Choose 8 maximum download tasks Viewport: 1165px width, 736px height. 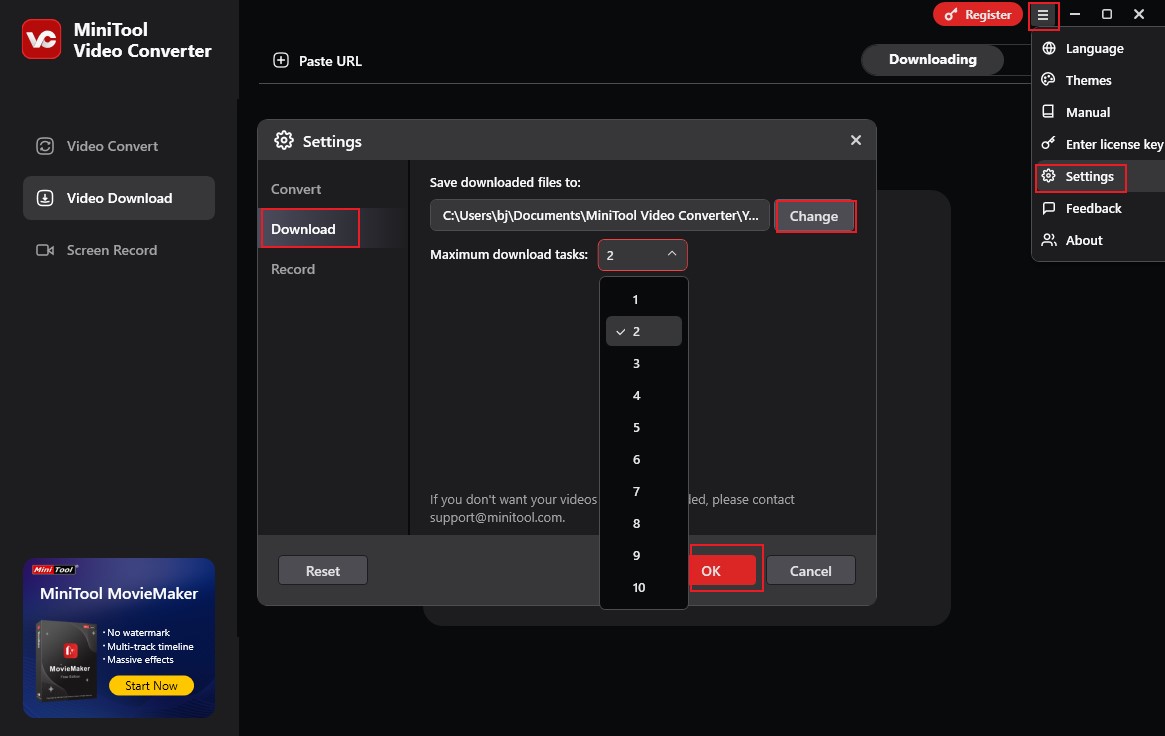[x=643, y=523]
